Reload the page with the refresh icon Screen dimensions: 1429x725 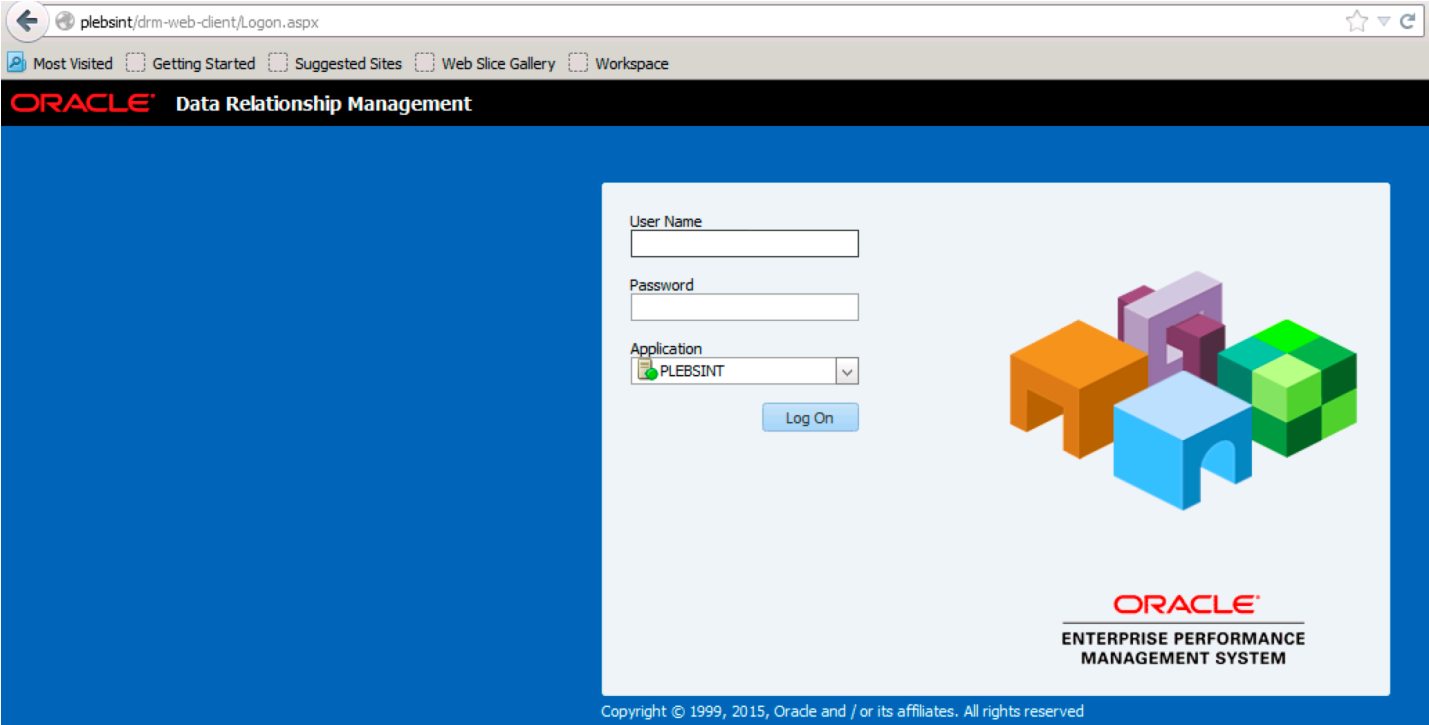(1407, 21)
